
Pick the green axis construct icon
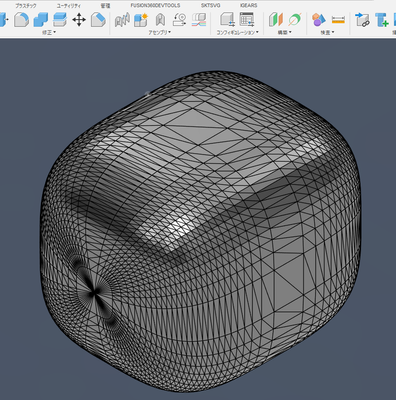295,20
